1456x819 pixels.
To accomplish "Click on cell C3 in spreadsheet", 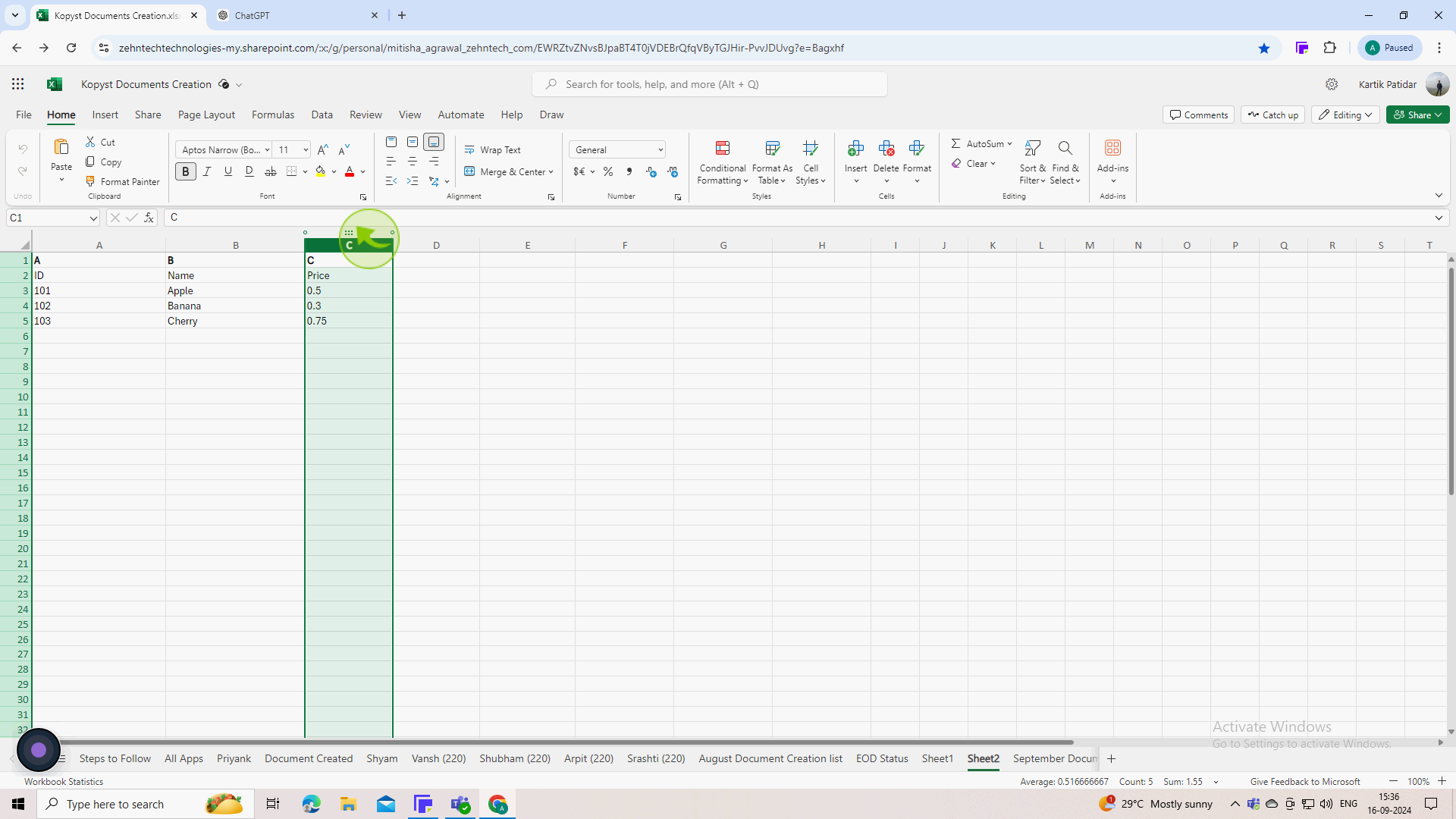I will 349,291.
